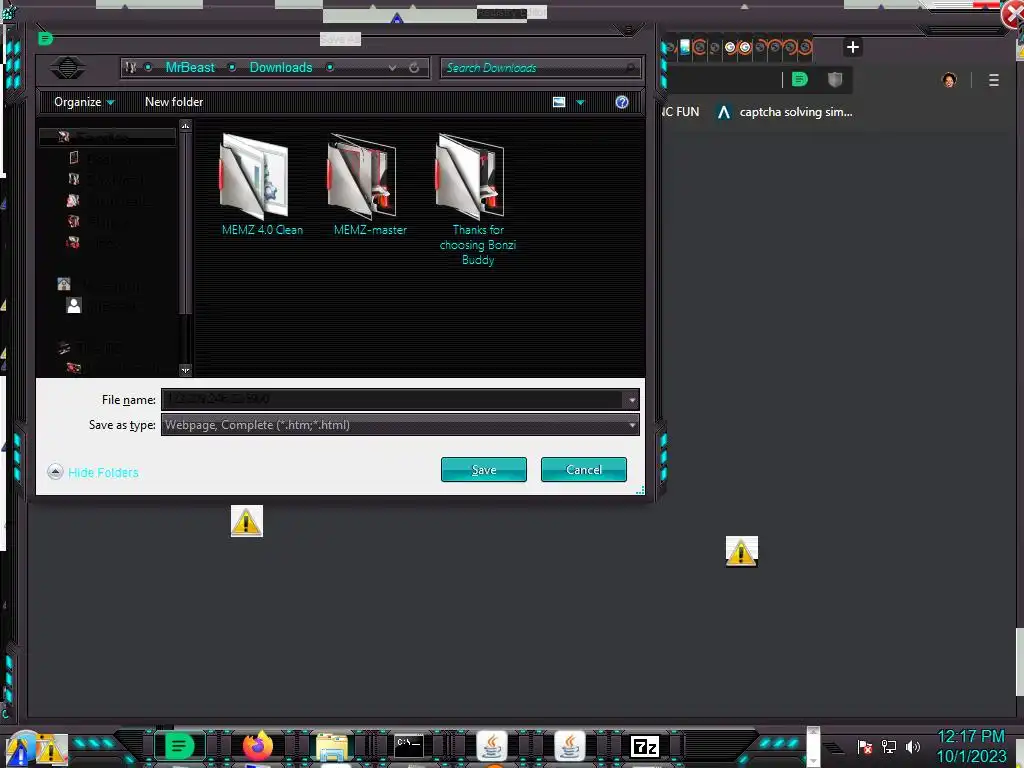Open Thanks for choosing Bonzi Buddy folder

click(x=477, y=199)
